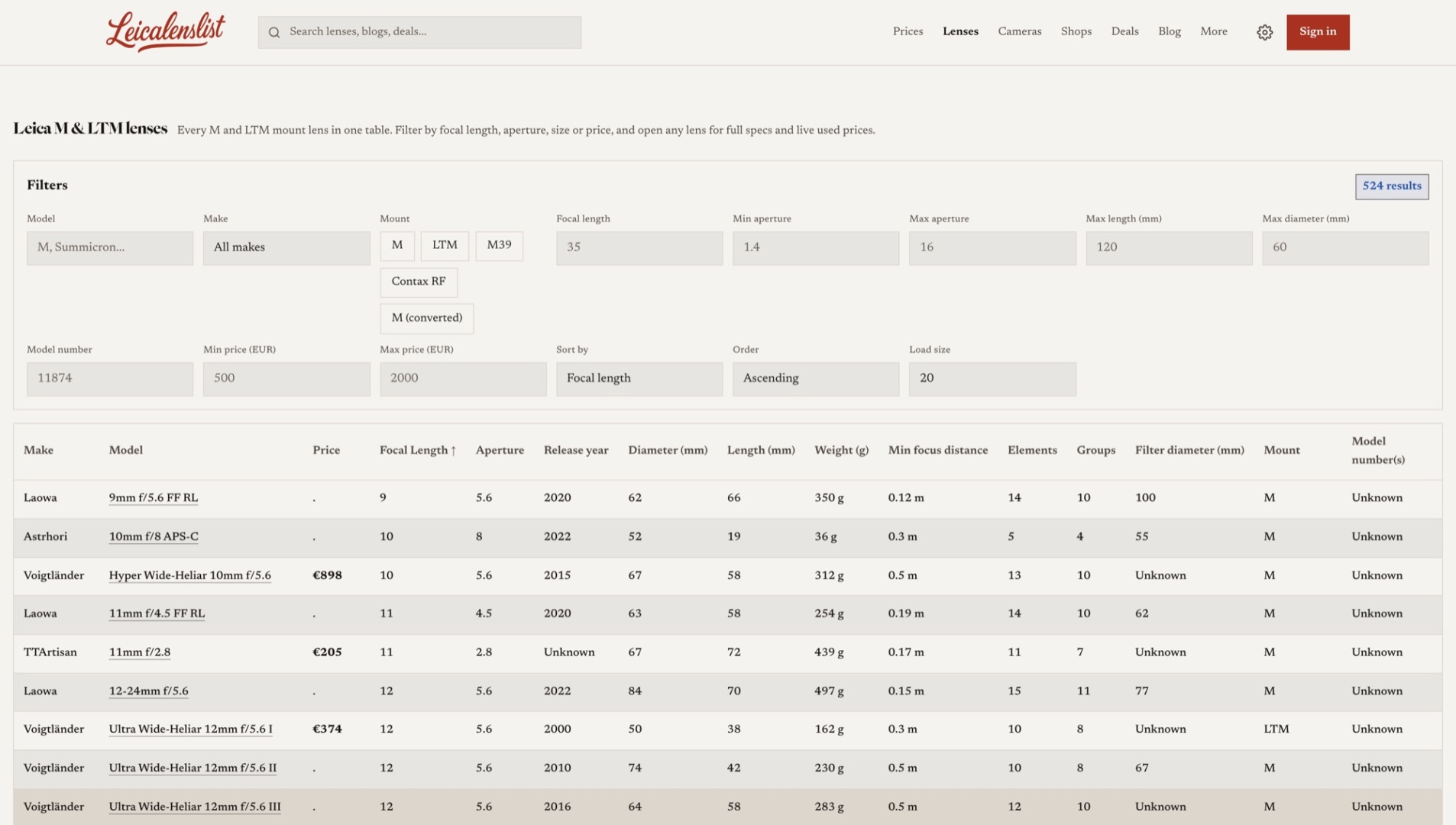Image resolution: width=1456 pixels, height=825 pixels.
Task: Click the TTArtisan make cell
Action: tap(50, 653)
